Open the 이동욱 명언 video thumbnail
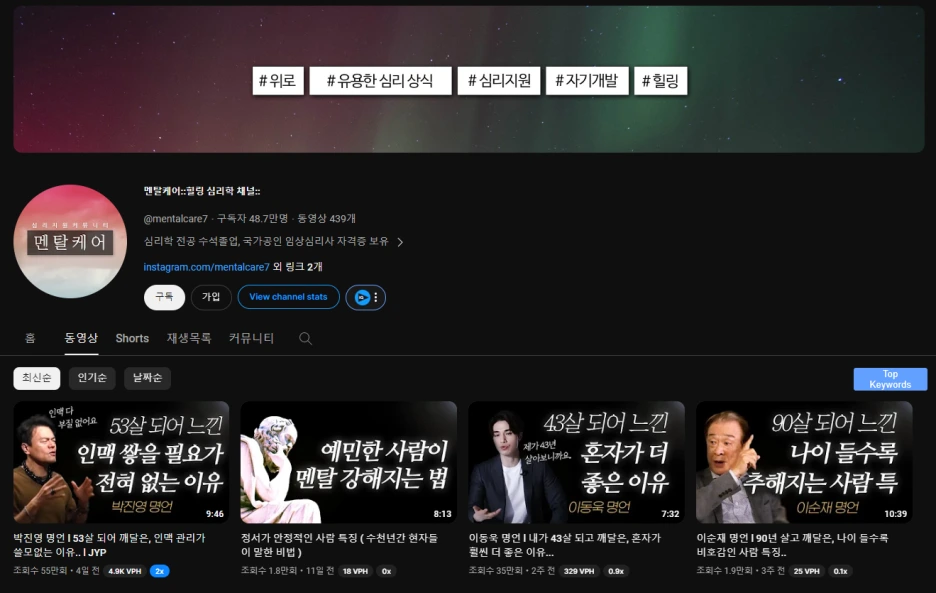This screenshot has height=593, width=936. 577,462
